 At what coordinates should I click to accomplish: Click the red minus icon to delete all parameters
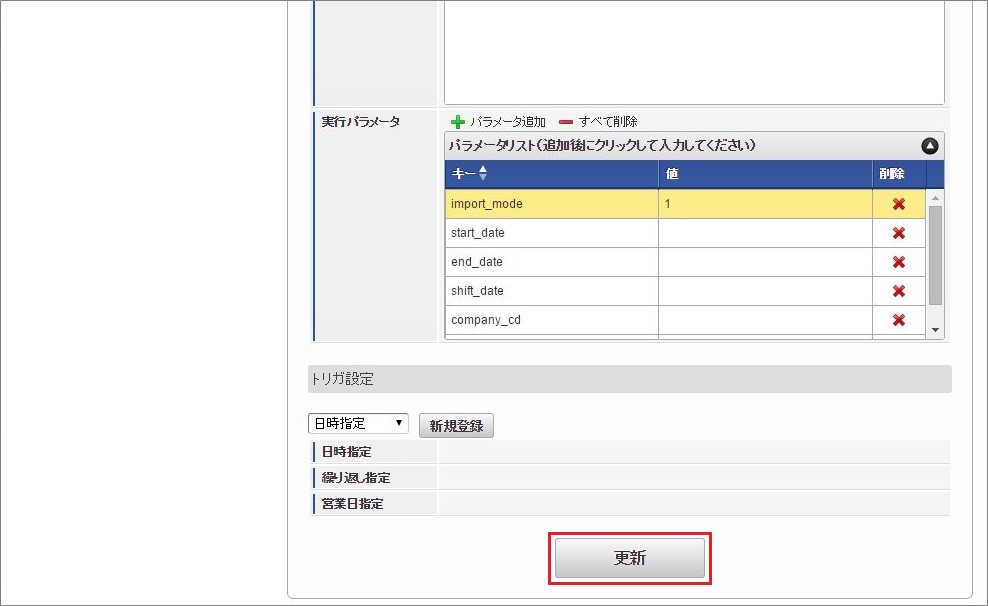[566, 121]
